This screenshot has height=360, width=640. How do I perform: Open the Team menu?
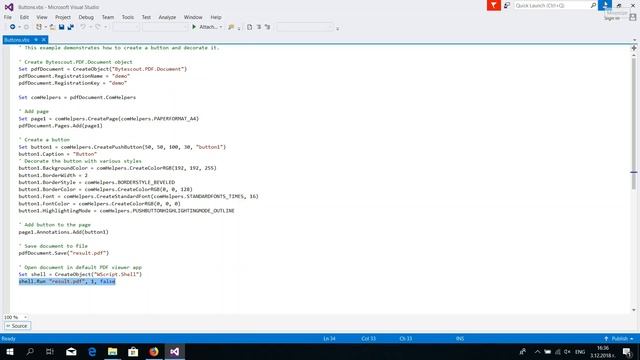coord(108,17)
